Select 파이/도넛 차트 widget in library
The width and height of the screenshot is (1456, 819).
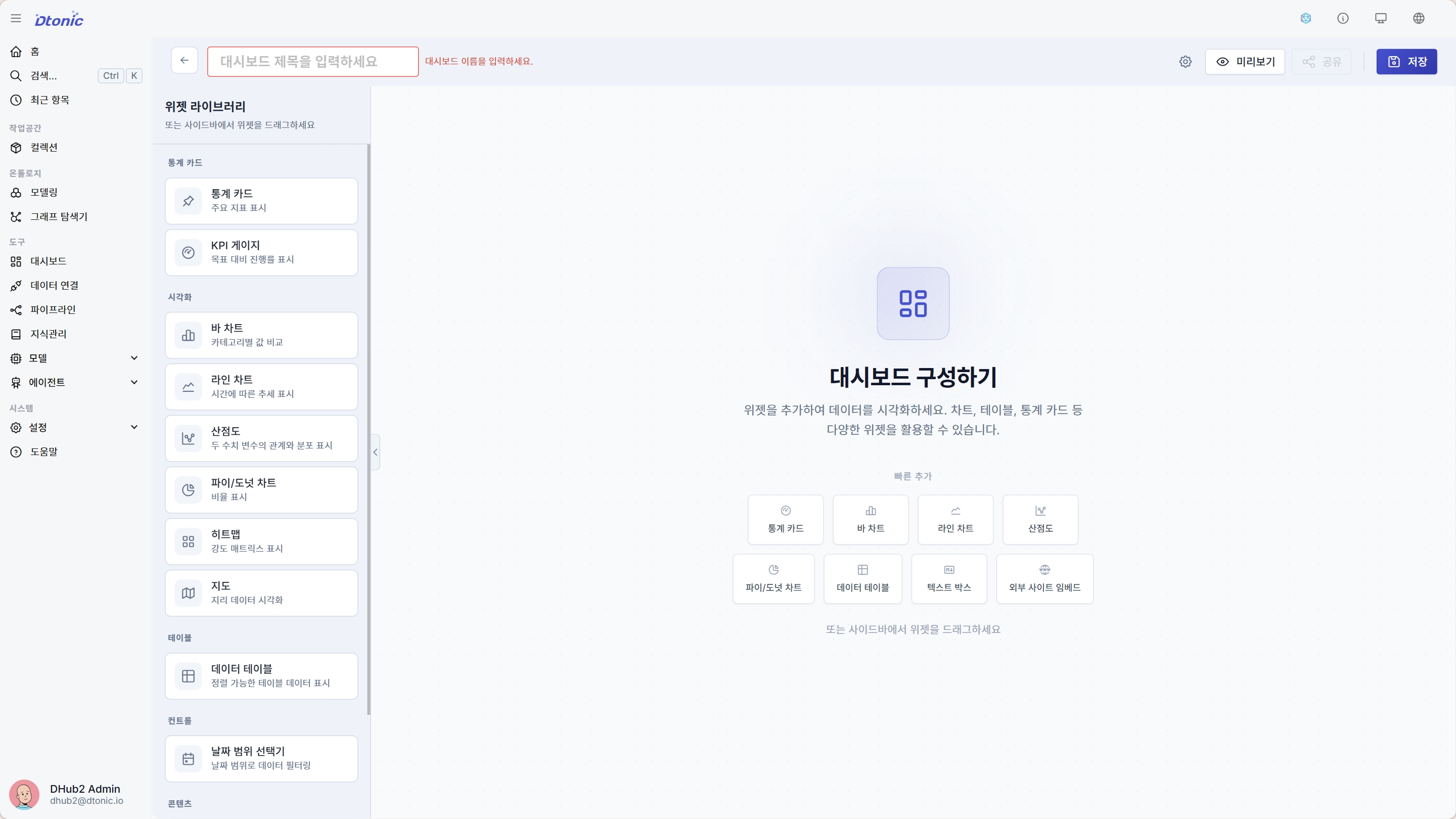[x=261, y=490]
